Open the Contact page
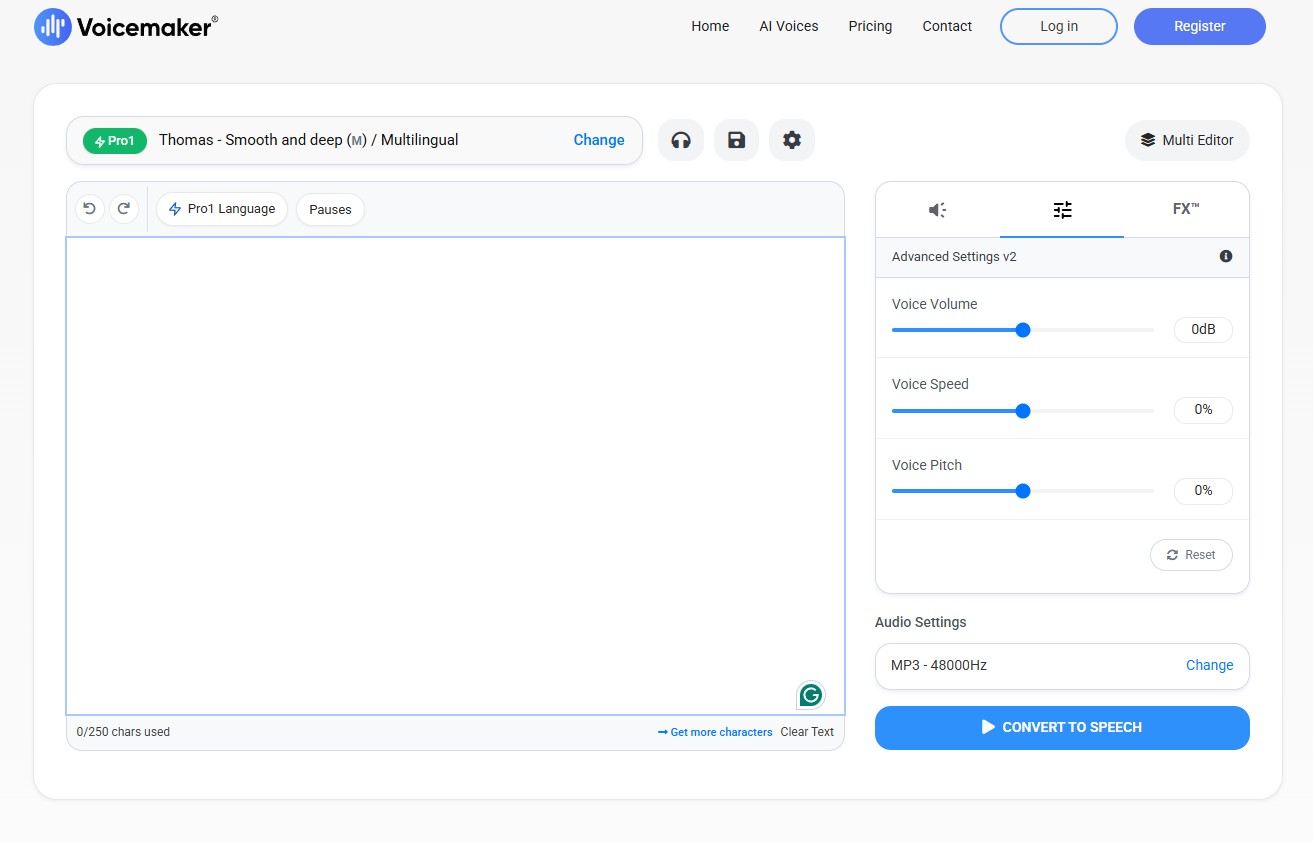The width and height of the screenshot is (1313, 843). pos(947,26)
